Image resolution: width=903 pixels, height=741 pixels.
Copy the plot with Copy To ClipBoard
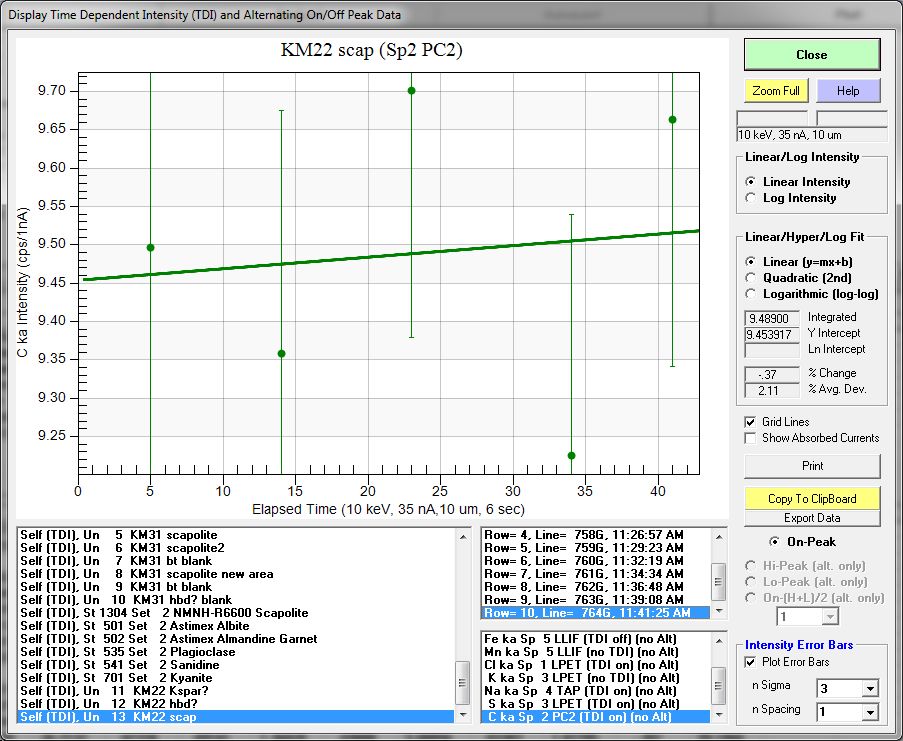coord(812,498)
